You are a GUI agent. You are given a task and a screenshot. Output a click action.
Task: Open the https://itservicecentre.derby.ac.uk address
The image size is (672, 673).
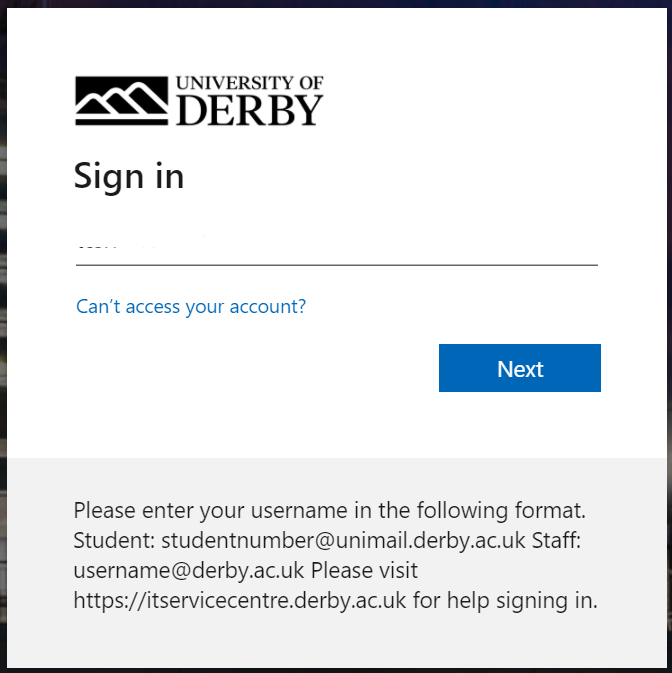pos(240,600)
